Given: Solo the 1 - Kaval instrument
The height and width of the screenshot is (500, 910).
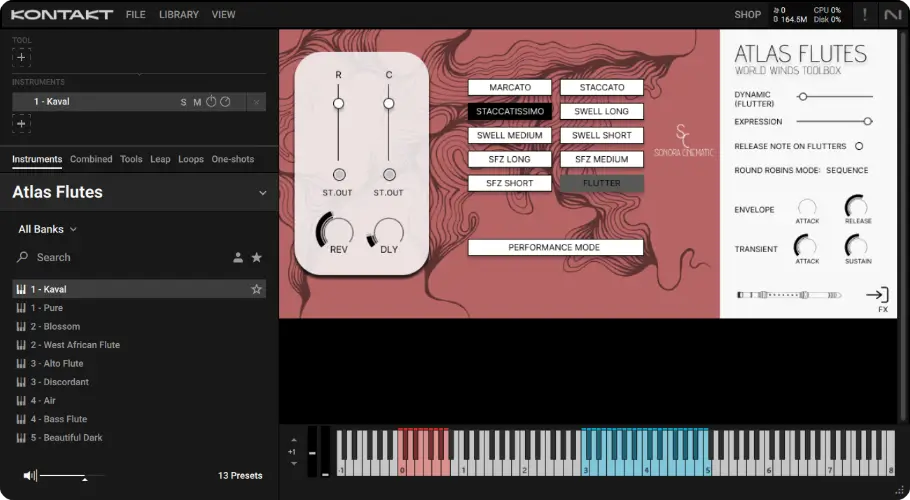Looking at the screenshot, I should tap(183, 102).
